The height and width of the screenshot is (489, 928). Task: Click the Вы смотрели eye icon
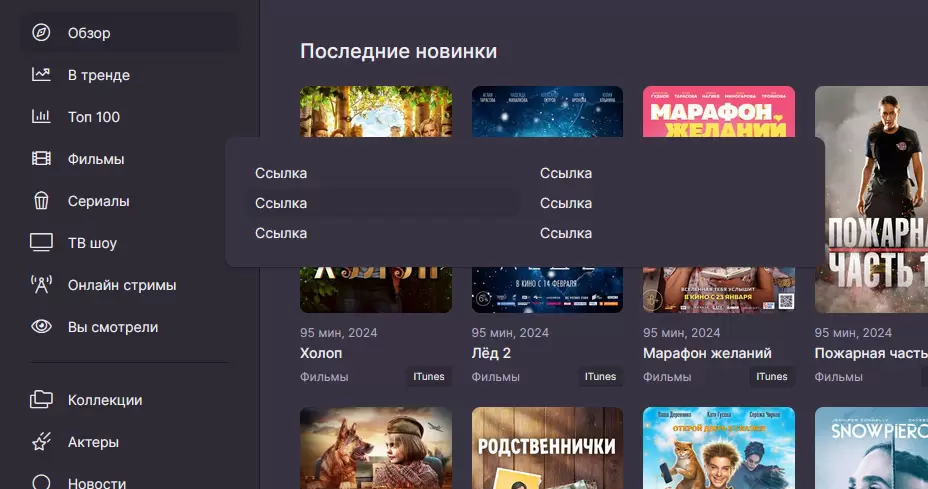click(x=41, y=327)
